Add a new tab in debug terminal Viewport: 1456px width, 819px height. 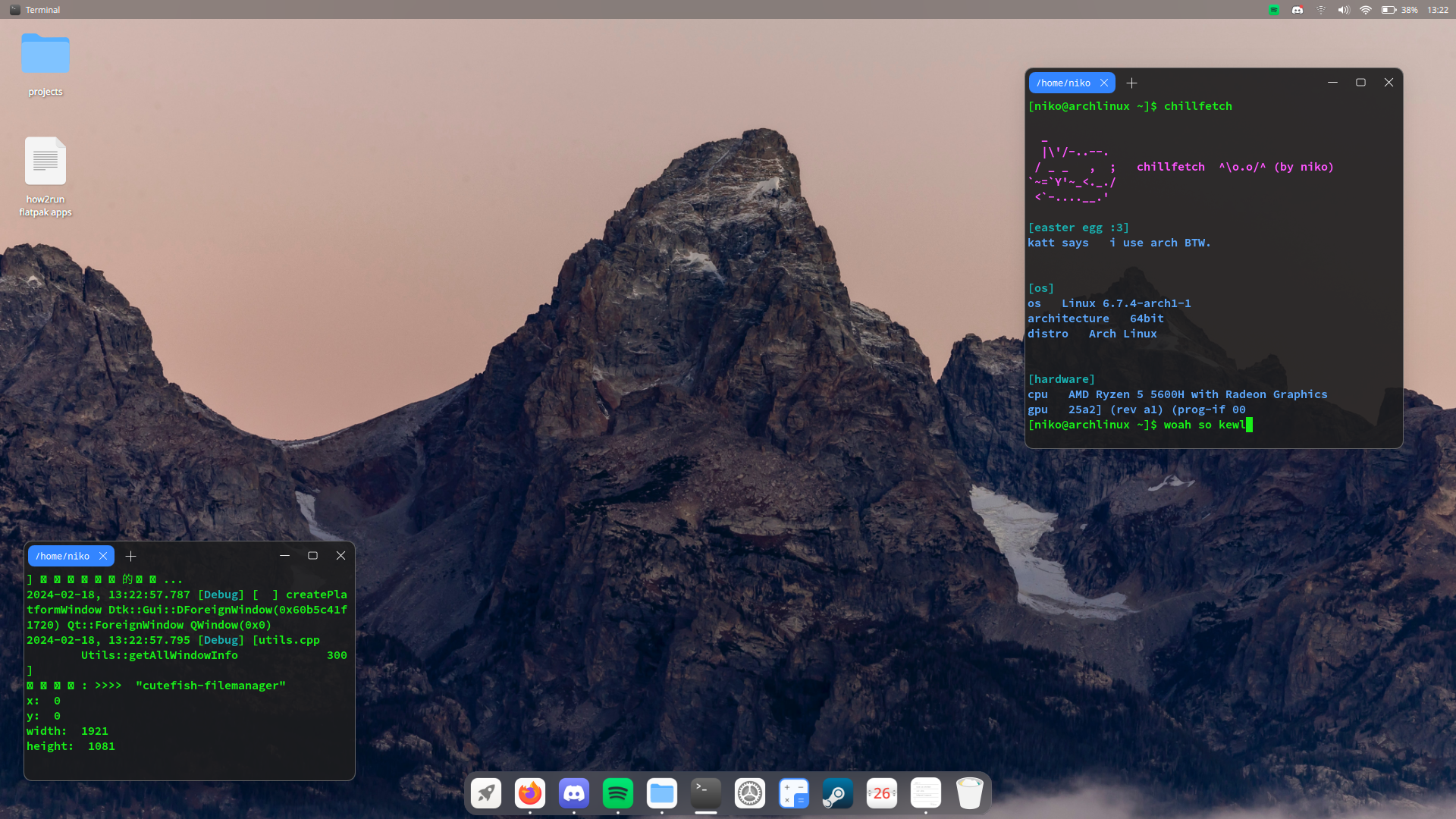130,556
